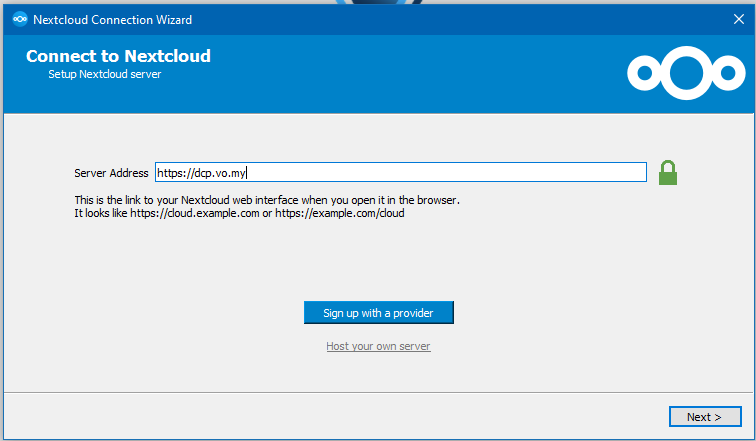Click the separator line above Next button
The width and height of the screenshot is (756, 441).
(x=378, y=393)
